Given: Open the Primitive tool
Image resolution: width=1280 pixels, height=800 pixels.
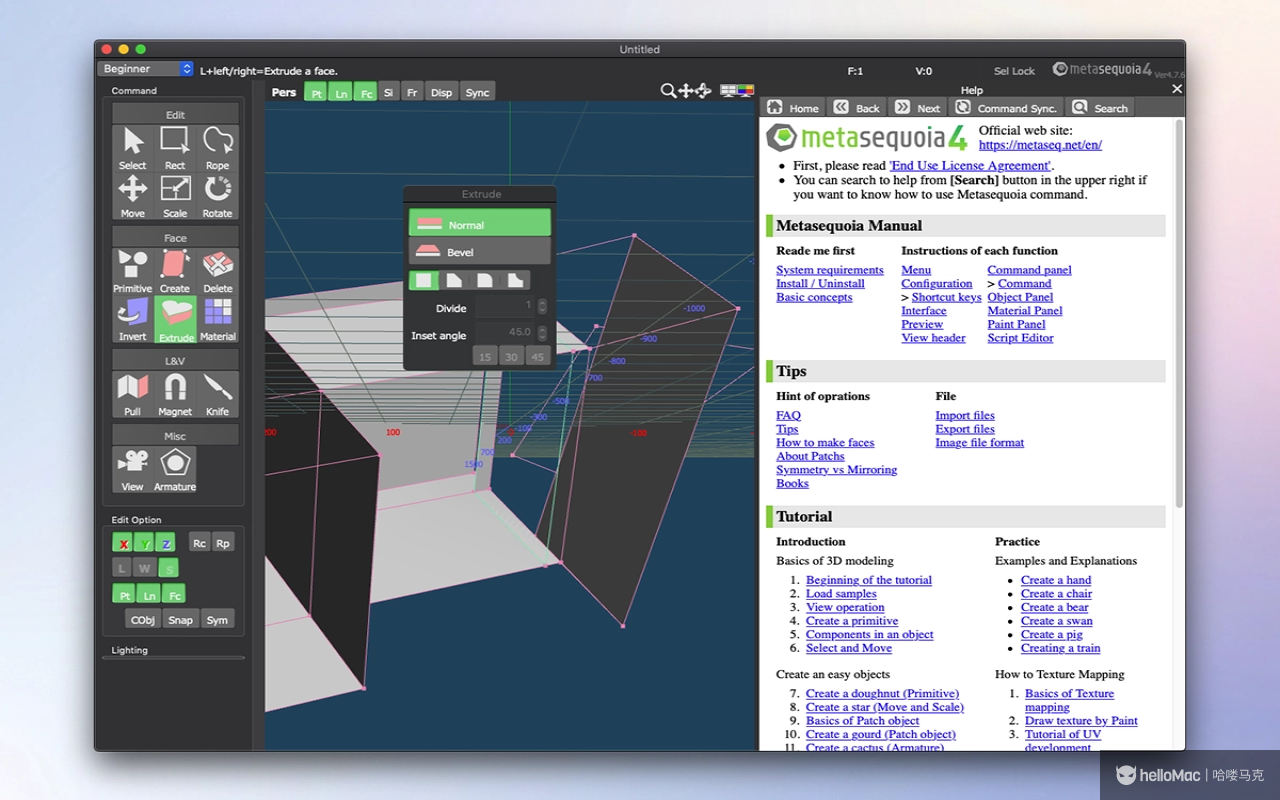Looking at the screenshot, I should tap(133, 272).
